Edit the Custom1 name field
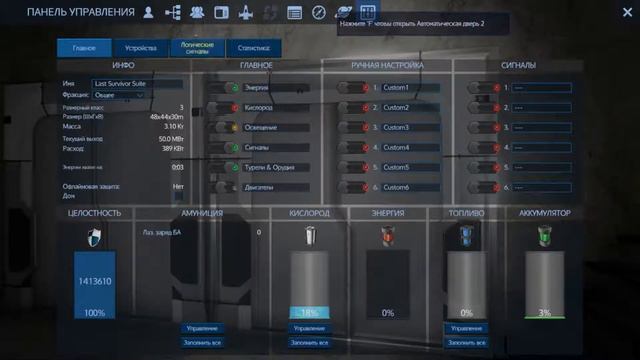640x360 pixels. pos(411,87)
